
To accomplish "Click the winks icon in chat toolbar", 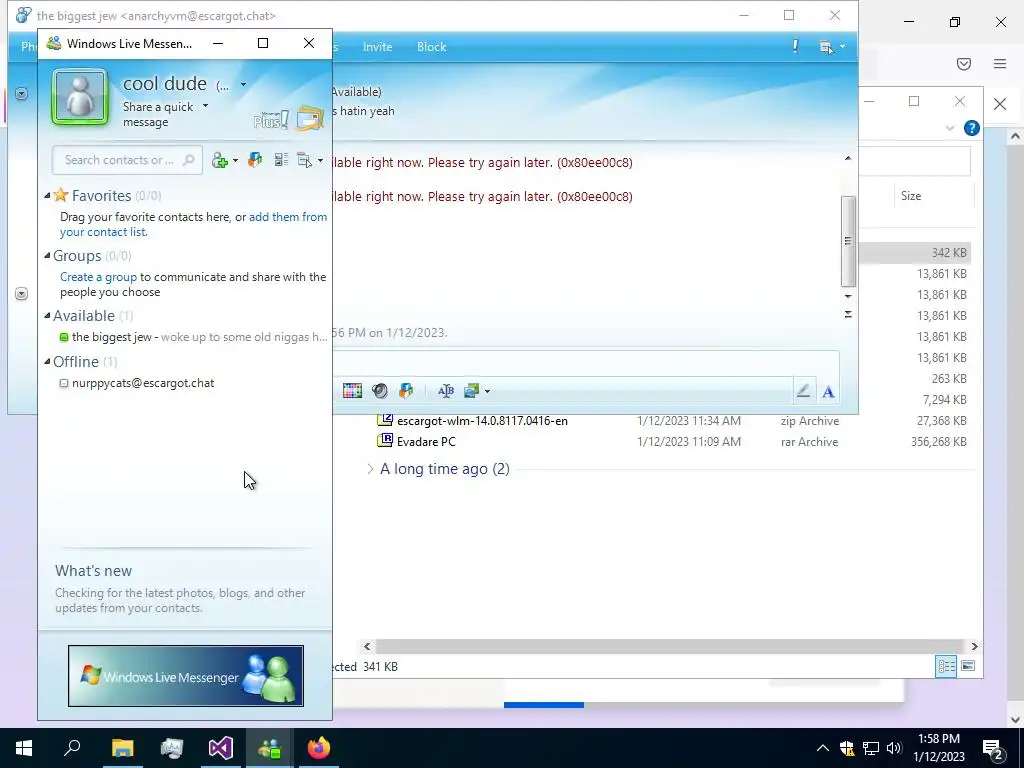I will click(x=379, y=391).
